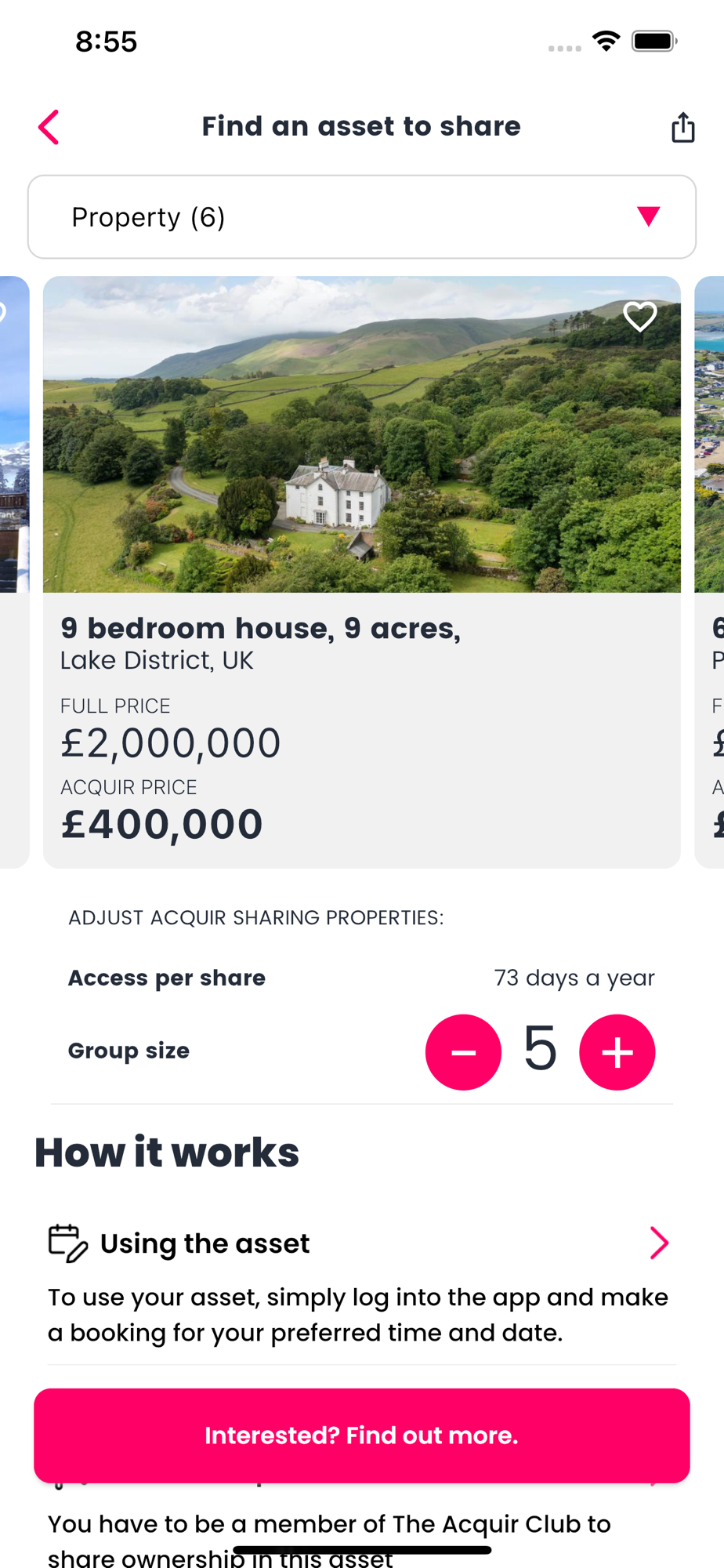
Task: Tap the pink back arrow
Action: tap(49, 127)
